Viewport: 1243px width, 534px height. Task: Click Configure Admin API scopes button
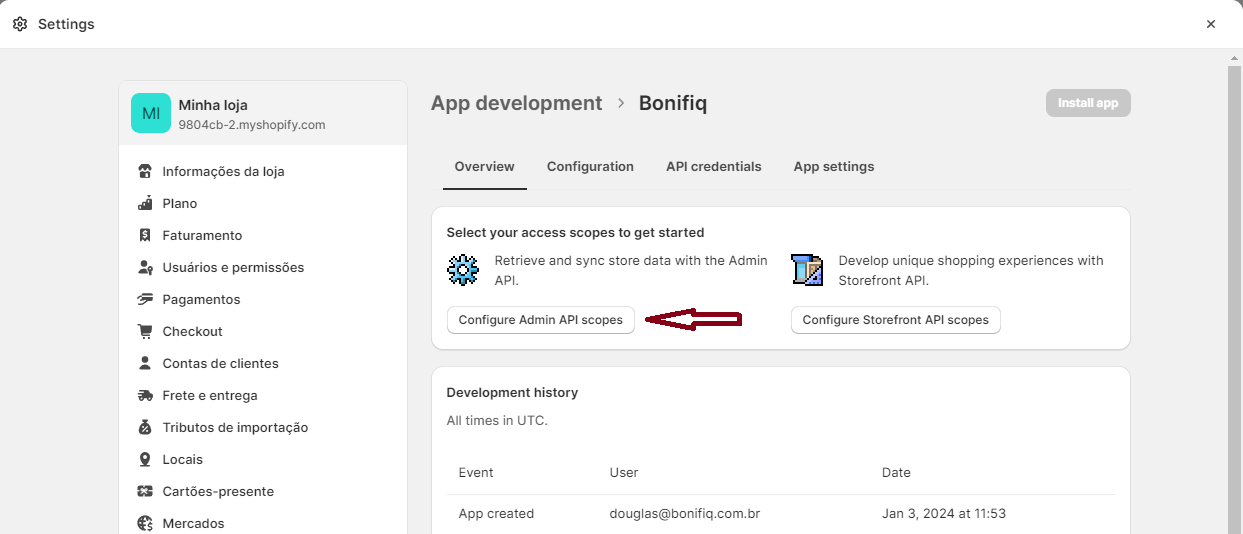point(541,320)
